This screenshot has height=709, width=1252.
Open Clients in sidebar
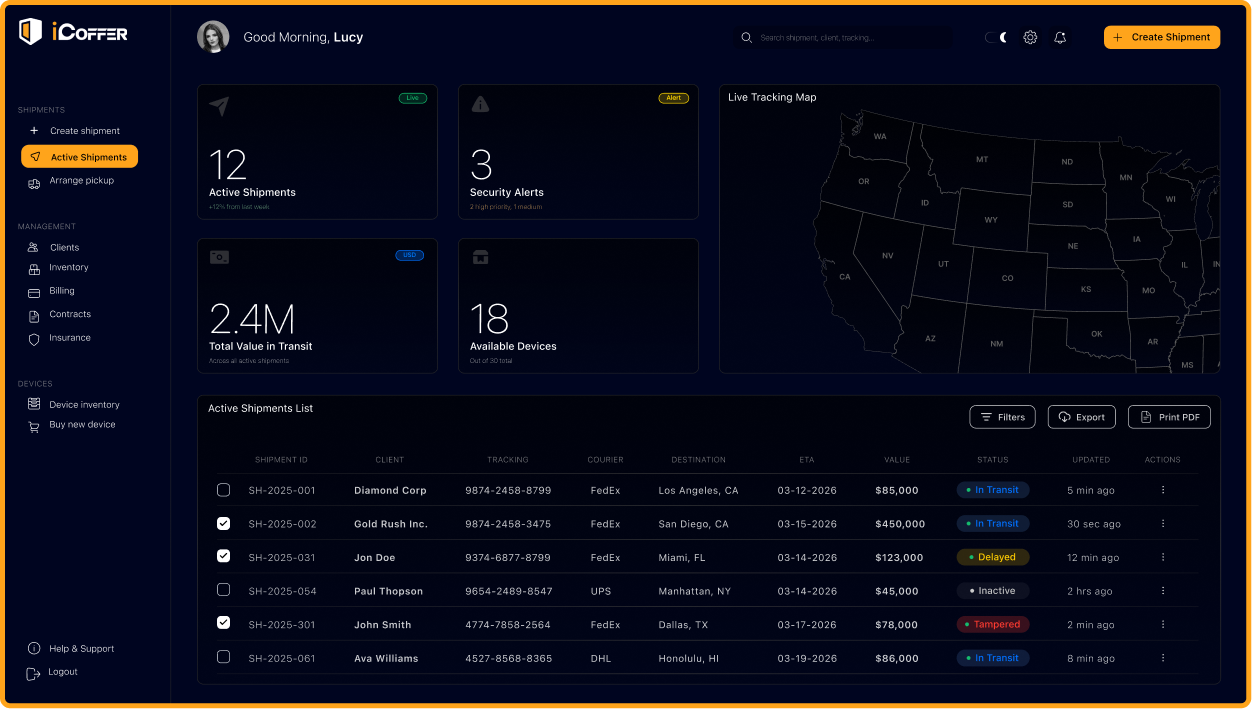point(55,247)
